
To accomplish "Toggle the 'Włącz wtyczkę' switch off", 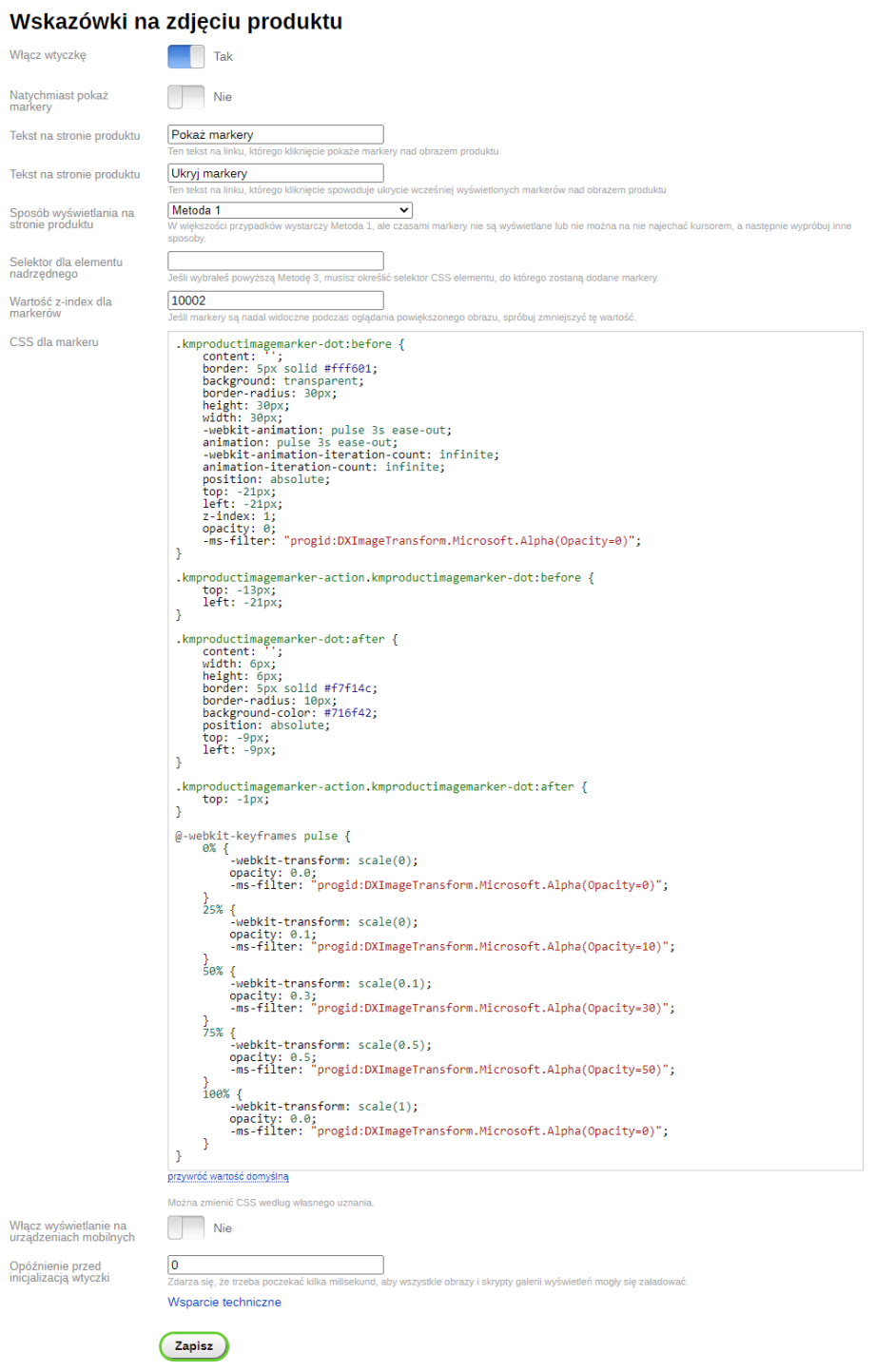I will [185, 57].
